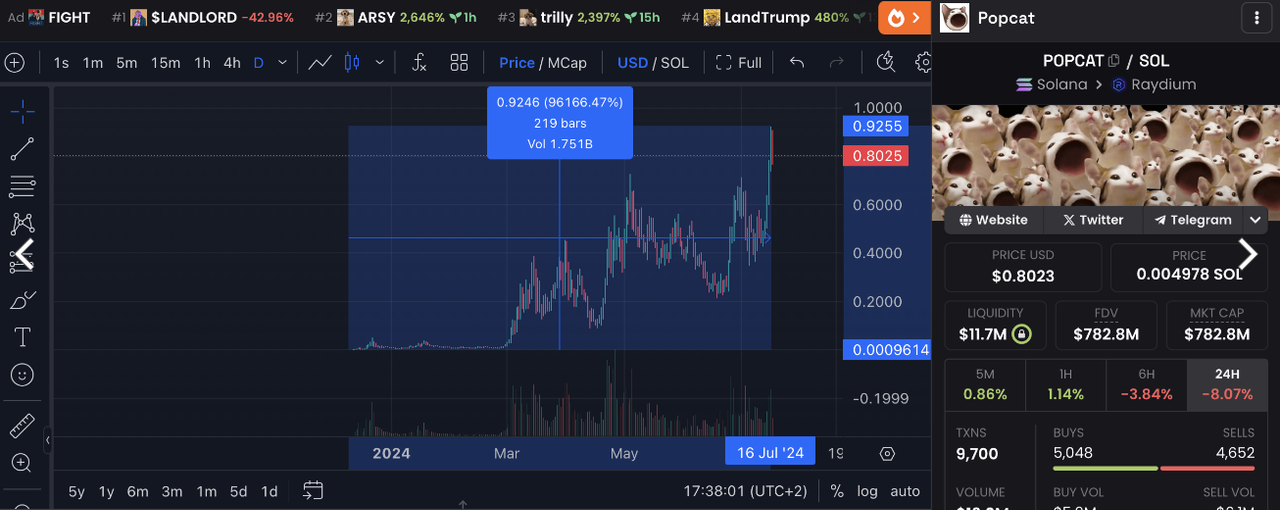Open the indicators fx menu
Image resolution: width=1280 pixels, height=510 pixels.
(419, 63)
